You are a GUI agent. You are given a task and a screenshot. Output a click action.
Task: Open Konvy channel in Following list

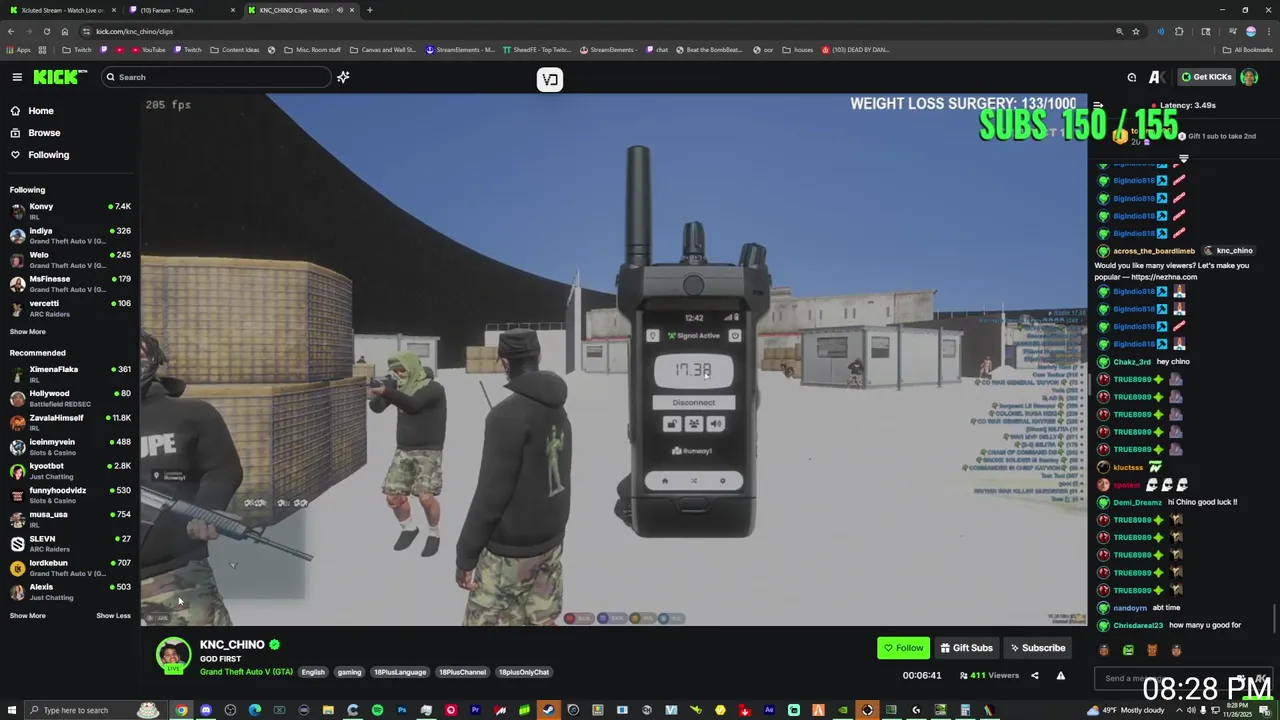pyautogui.click(x=70, y=211)
